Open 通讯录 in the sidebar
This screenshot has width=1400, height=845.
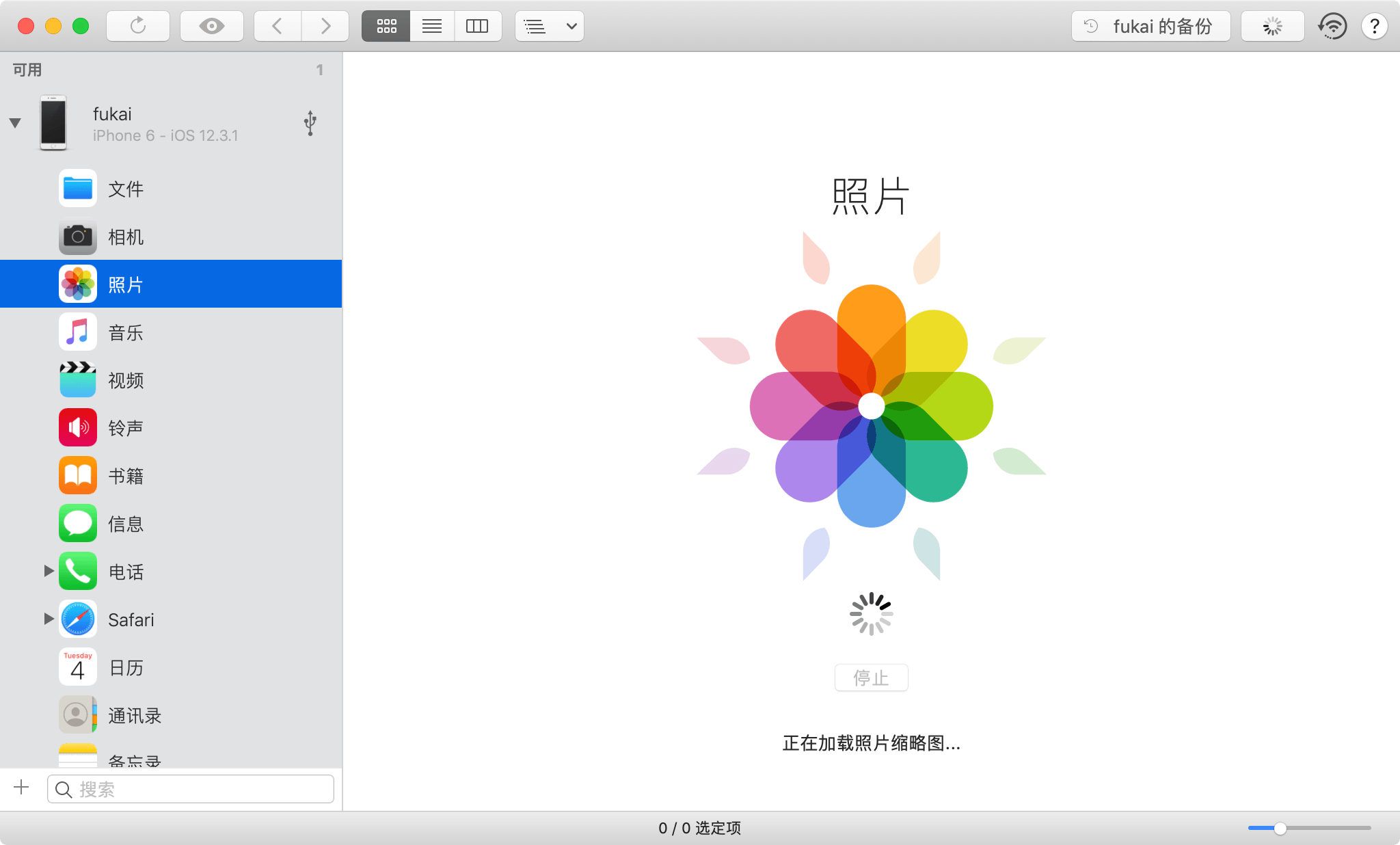[171, 714]
